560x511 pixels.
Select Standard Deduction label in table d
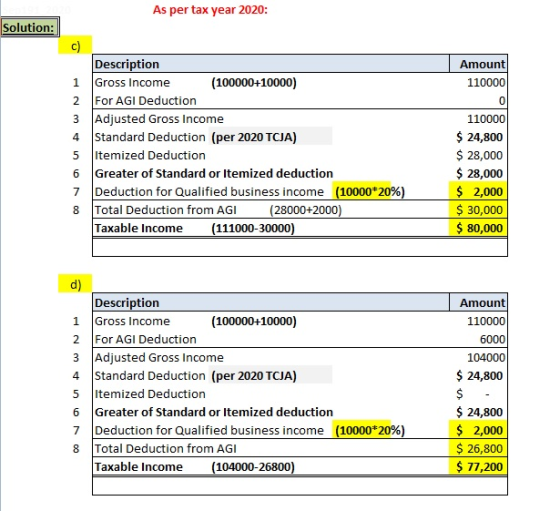(150, 376)
